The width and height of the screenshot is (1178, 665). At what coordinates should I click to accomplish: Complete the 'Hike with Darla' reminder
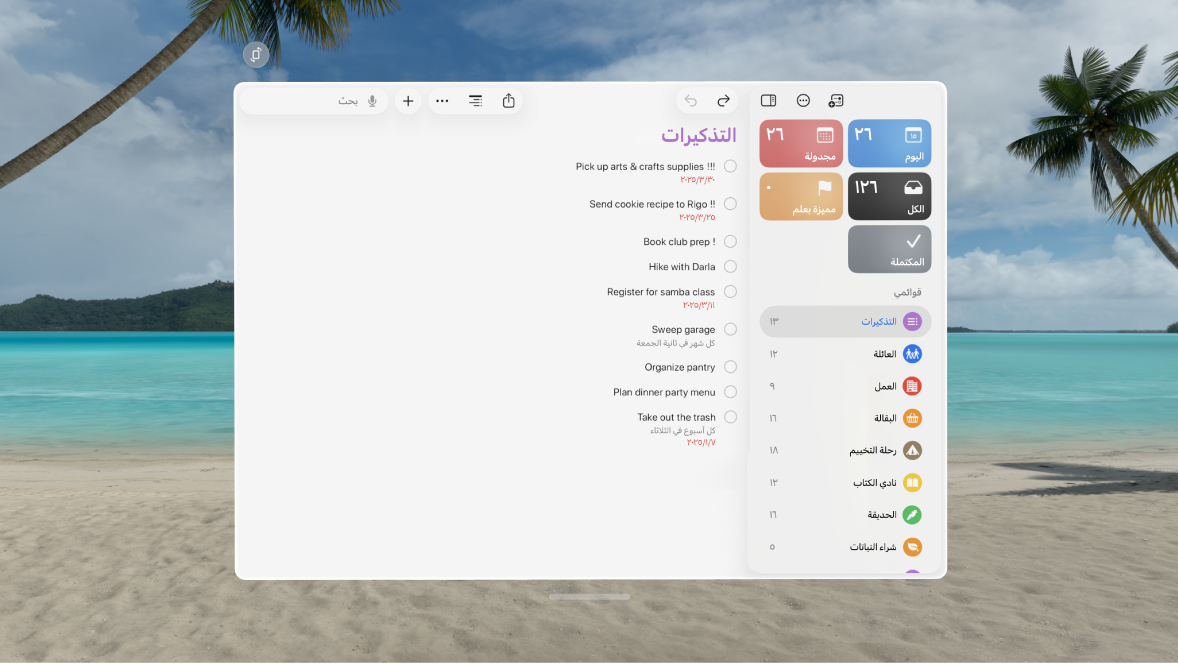coord(730,266)
